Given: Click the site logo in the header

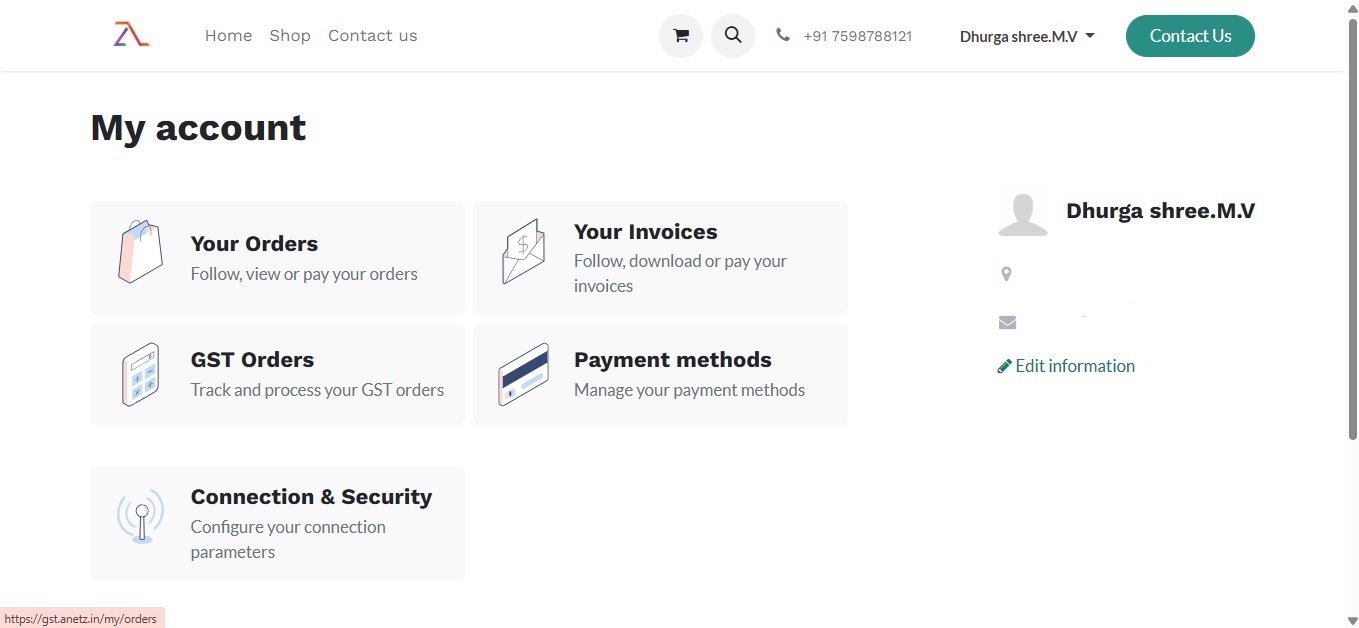Looking at the screenshot, I should 131,35.
